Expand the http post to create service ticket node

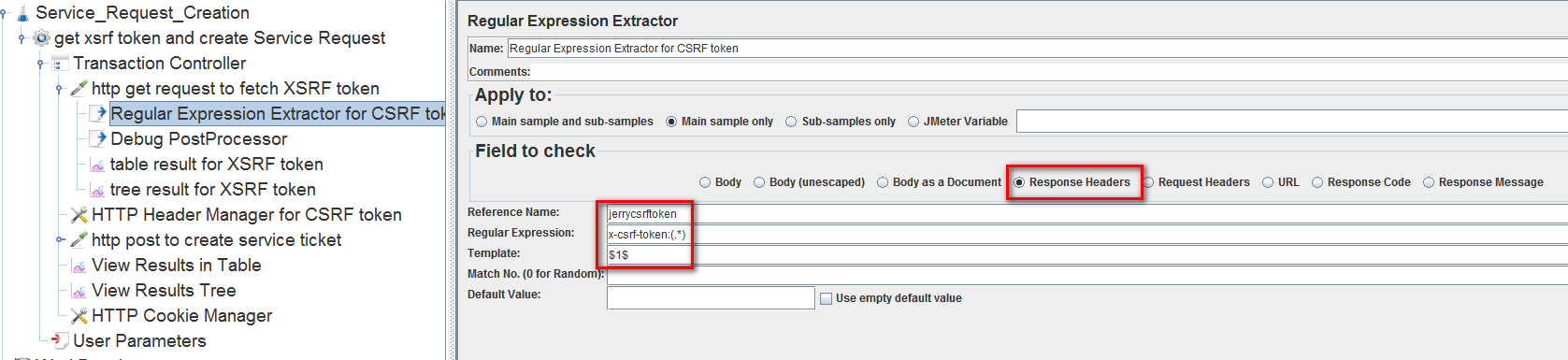[x=59, y=240]
